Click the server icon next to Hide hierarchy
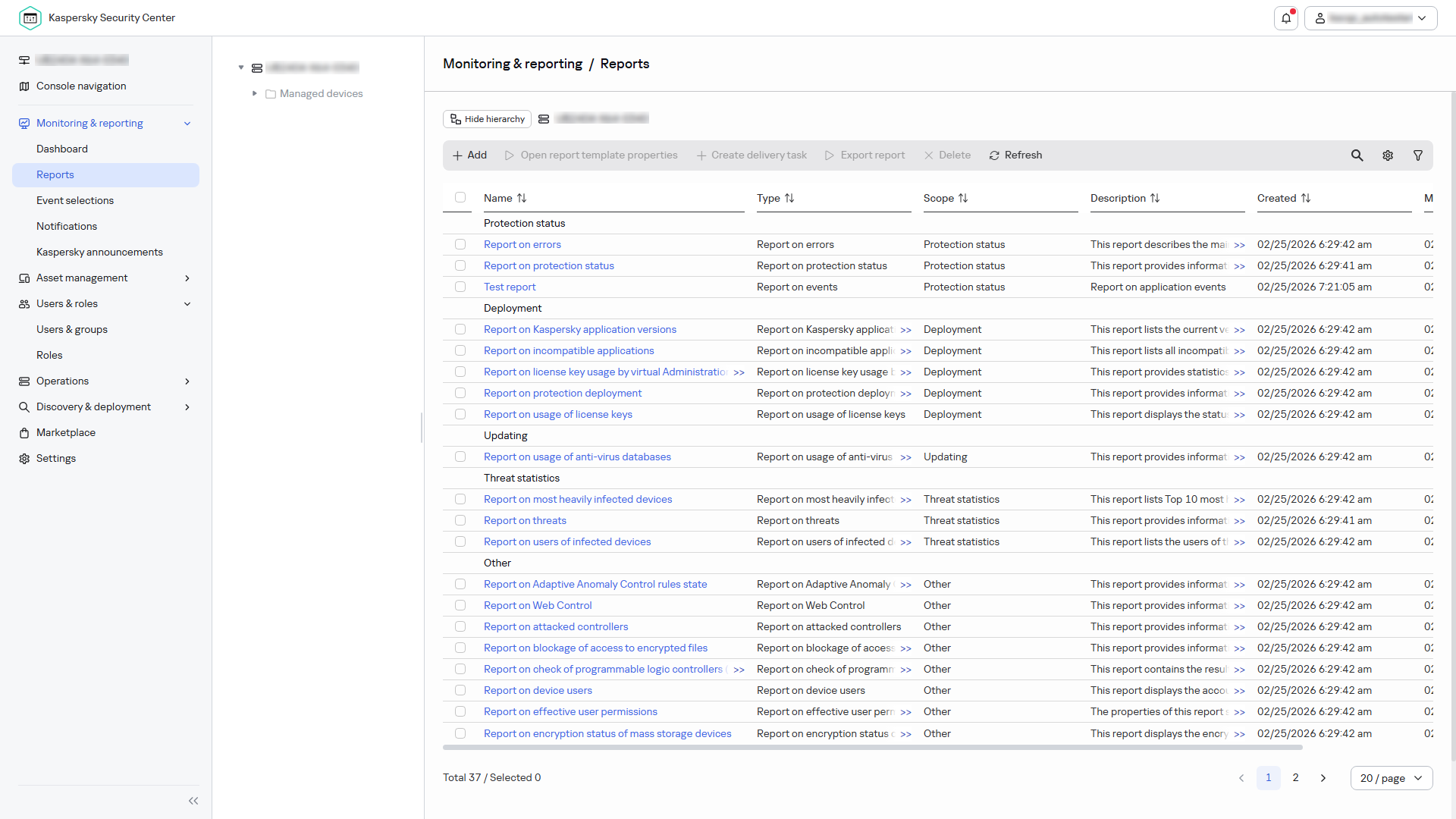This screenshot has width=1456, height=819. (x=544, y=119)
